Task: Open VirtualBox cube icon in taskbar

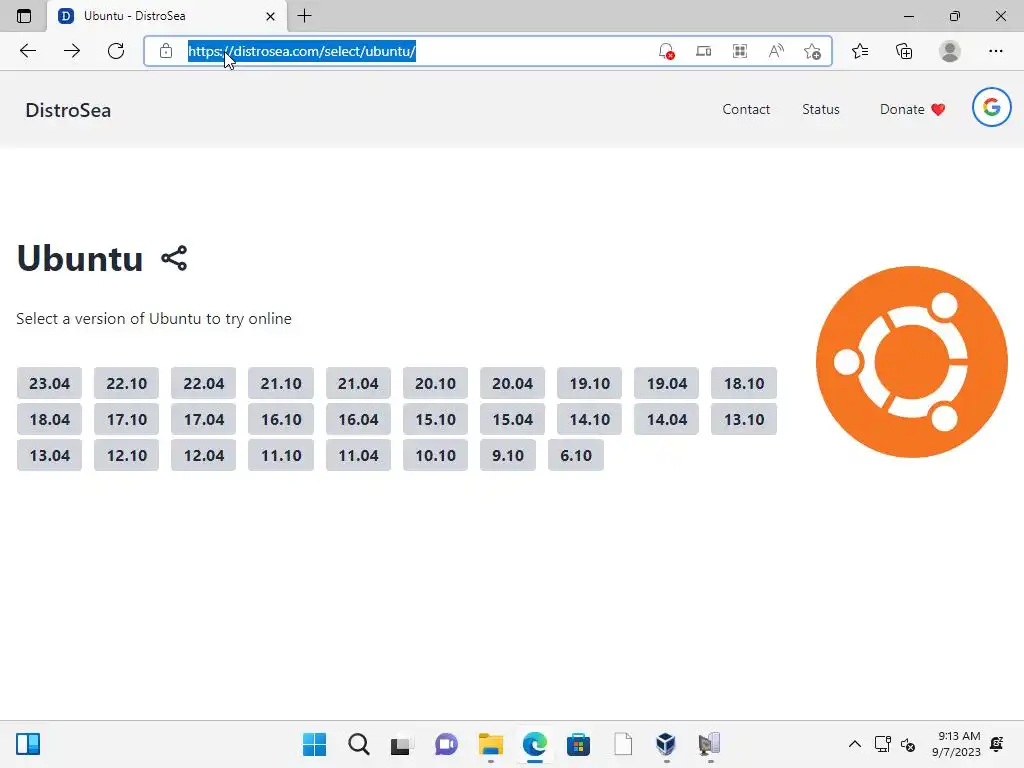Action: pyautogui.click(x=666, y=744)
